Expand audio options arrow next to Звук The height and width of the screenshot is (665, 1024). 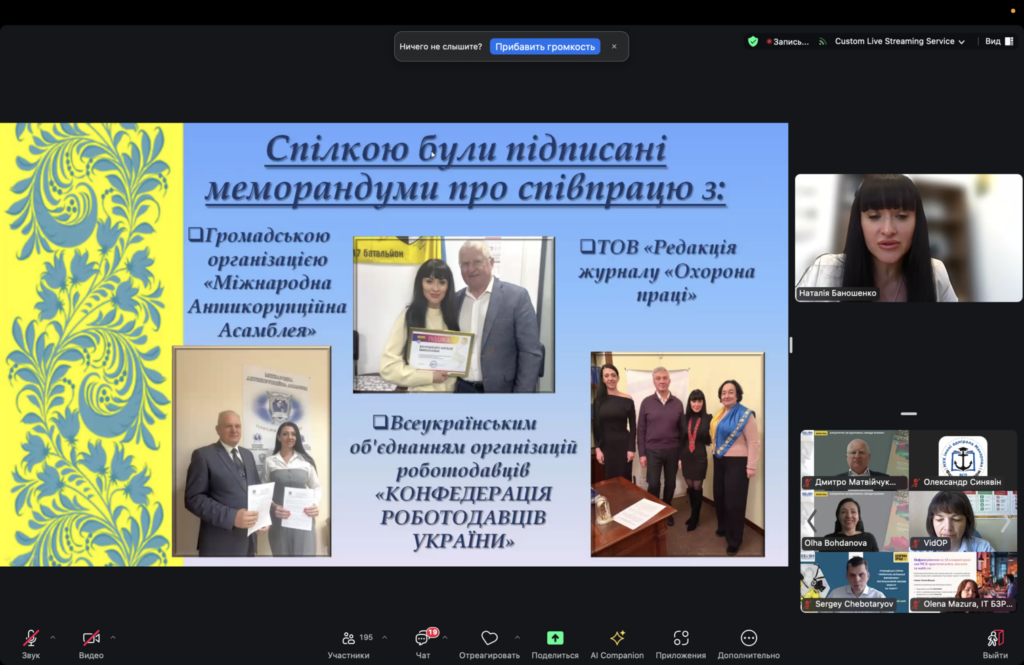[x=53, y=638]
